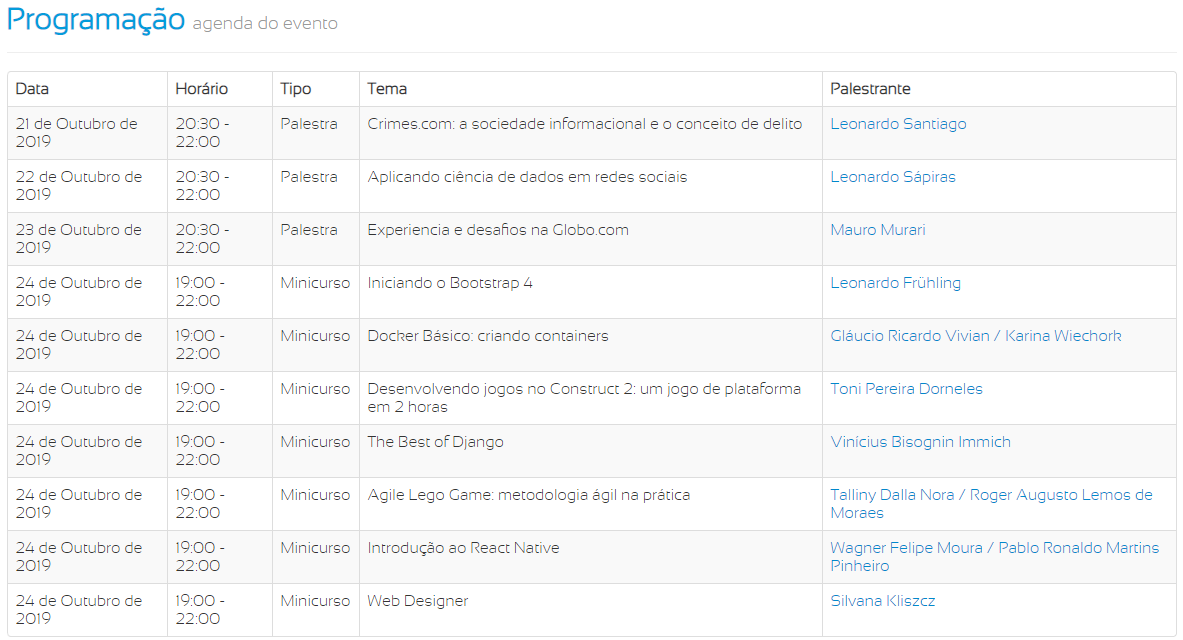Open Vinícius Bisognin Immich link
The image size is (1183, 640).
[920, 442]
